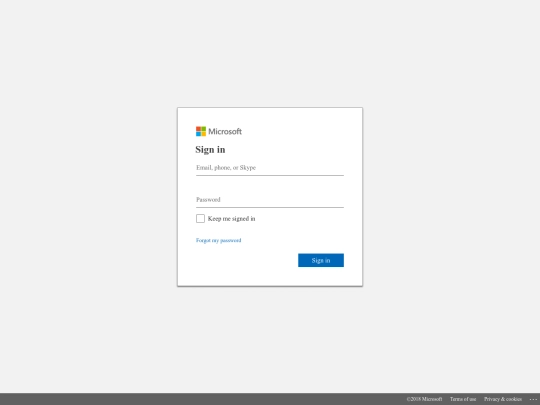Click the Keep me signed in label
The height and width of the screenshot is (405, 540).
coord(231,219)
